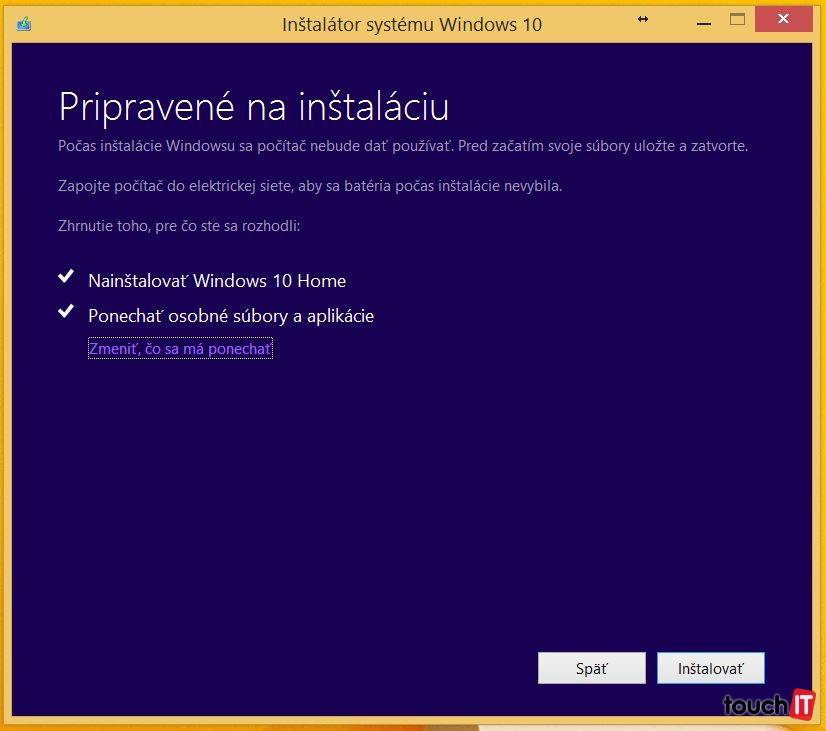Click the checkmark beside Ponechať osobné súbory

point(66,311)
